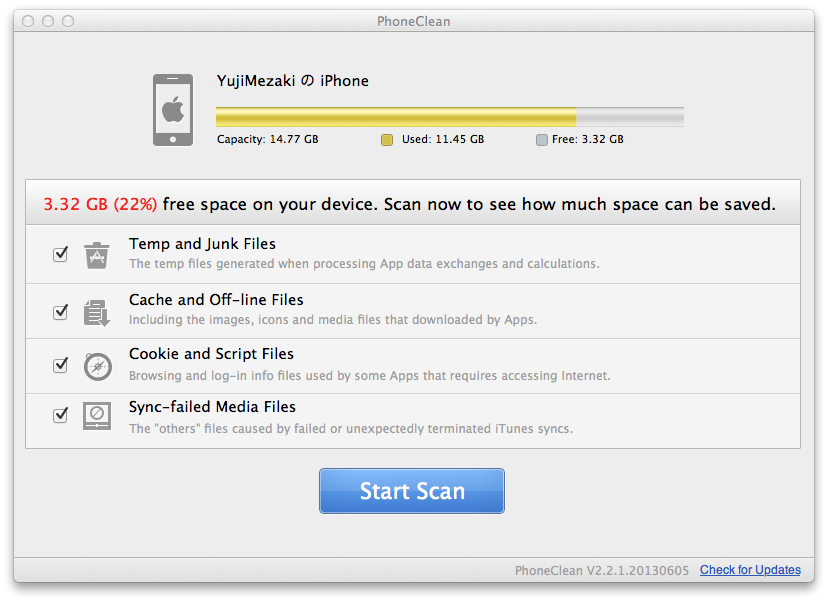Select the Cache and Off-line Files title
The height and width of the screenshot is (602, 828).
pos(216,300)
